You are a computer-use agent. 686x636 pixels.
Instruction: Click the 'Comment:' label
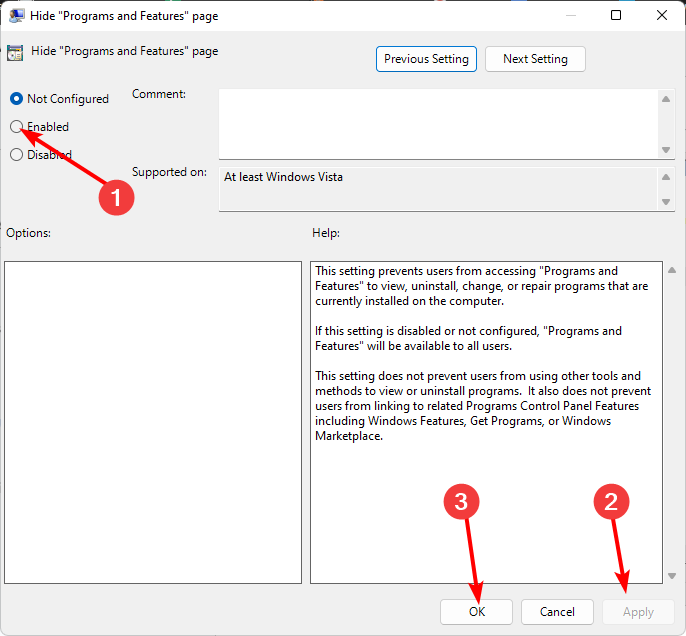point(159,94)
